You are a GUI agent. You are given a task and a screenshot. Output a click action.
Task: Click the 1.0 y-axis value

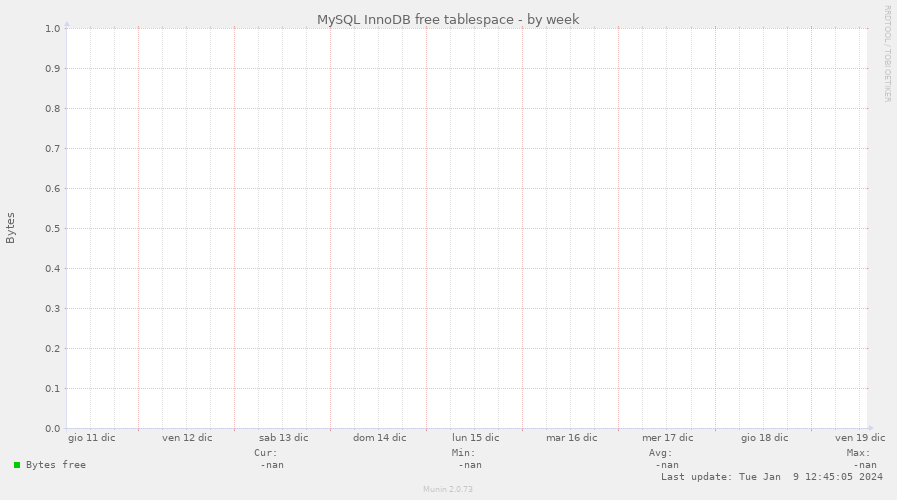coord(53,29)
